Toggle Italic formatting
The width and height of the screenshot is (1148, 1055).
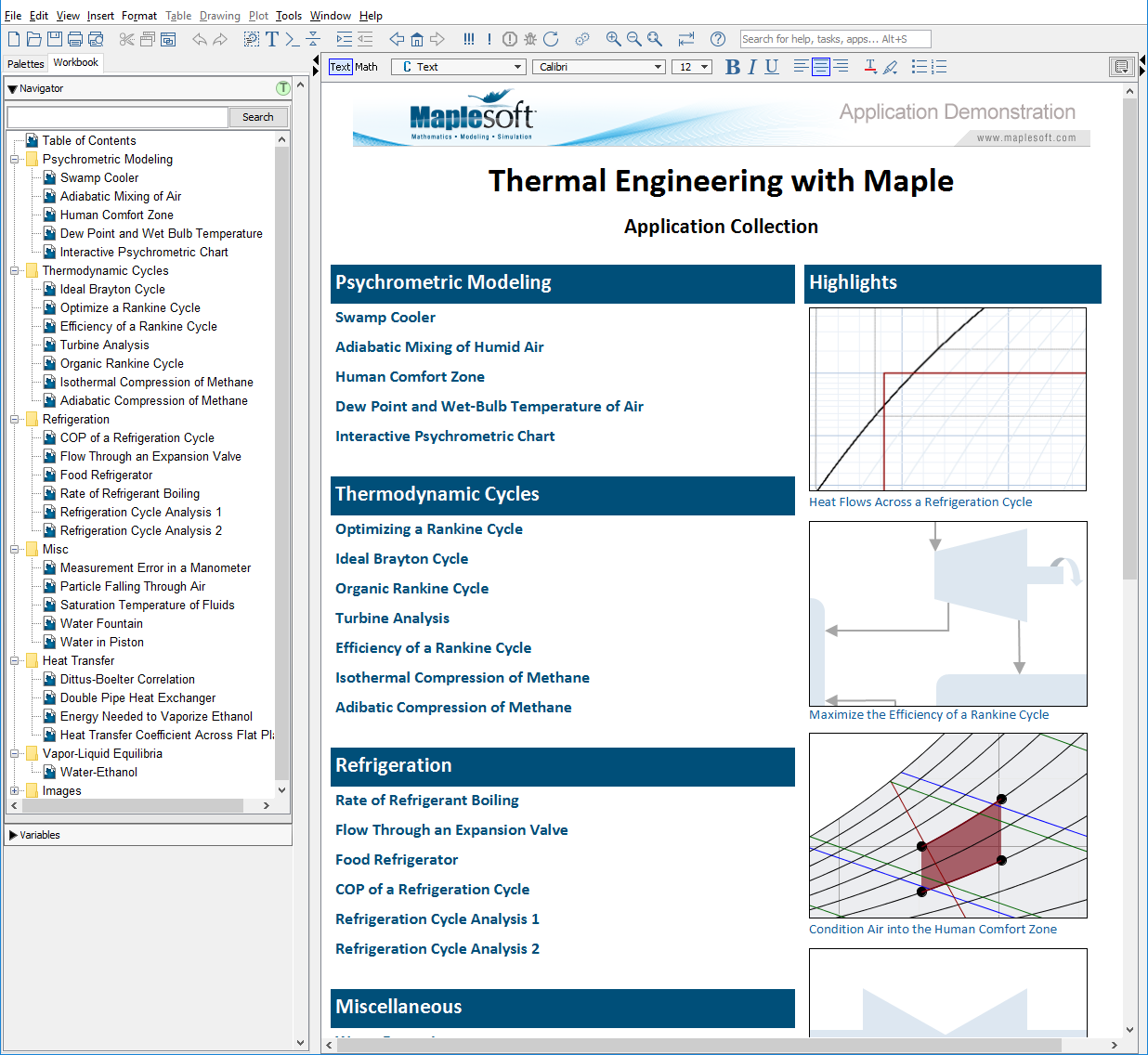(752, 67)
